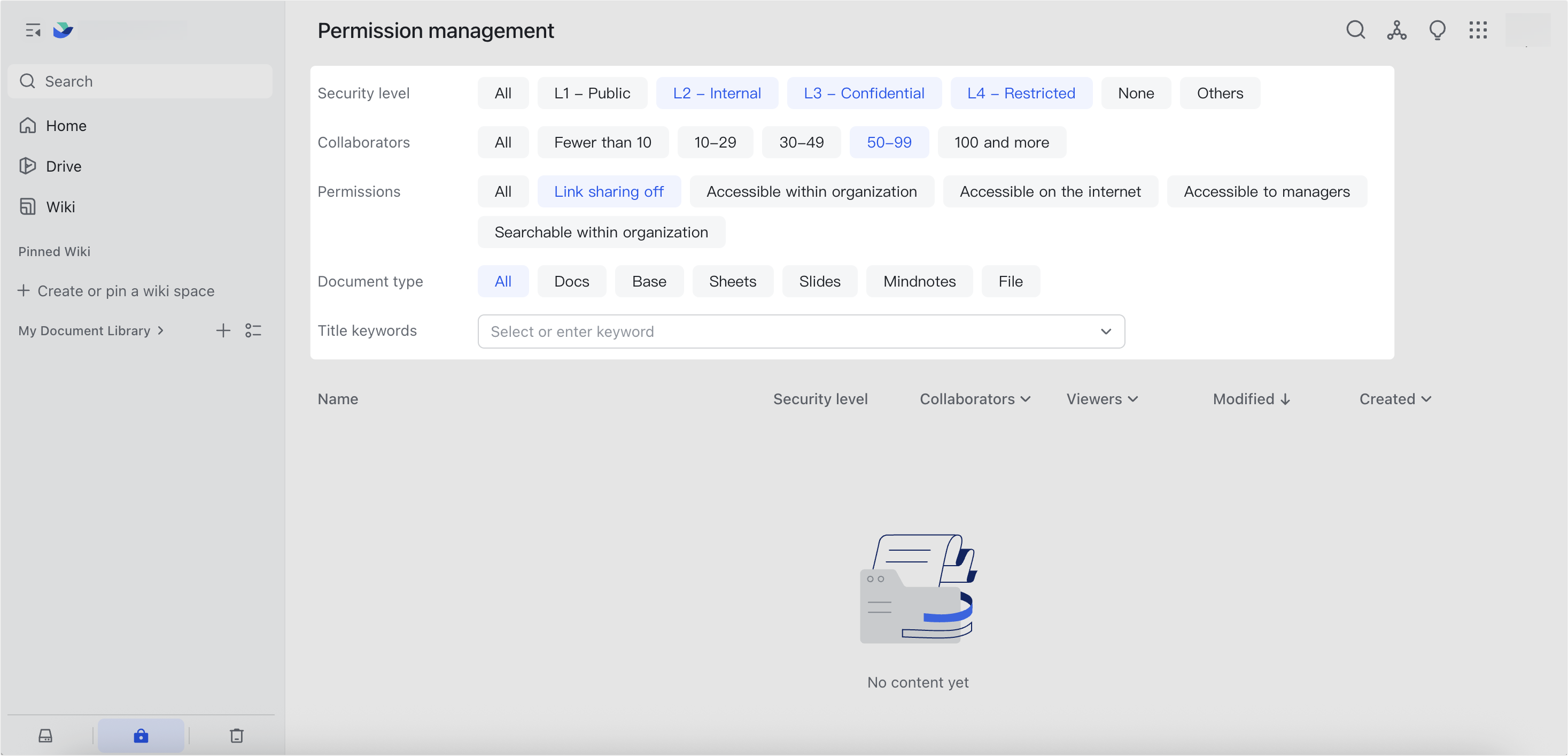1568x756 pixels.
Task: Toggle None security level filter
Action: pos(1136,93)
